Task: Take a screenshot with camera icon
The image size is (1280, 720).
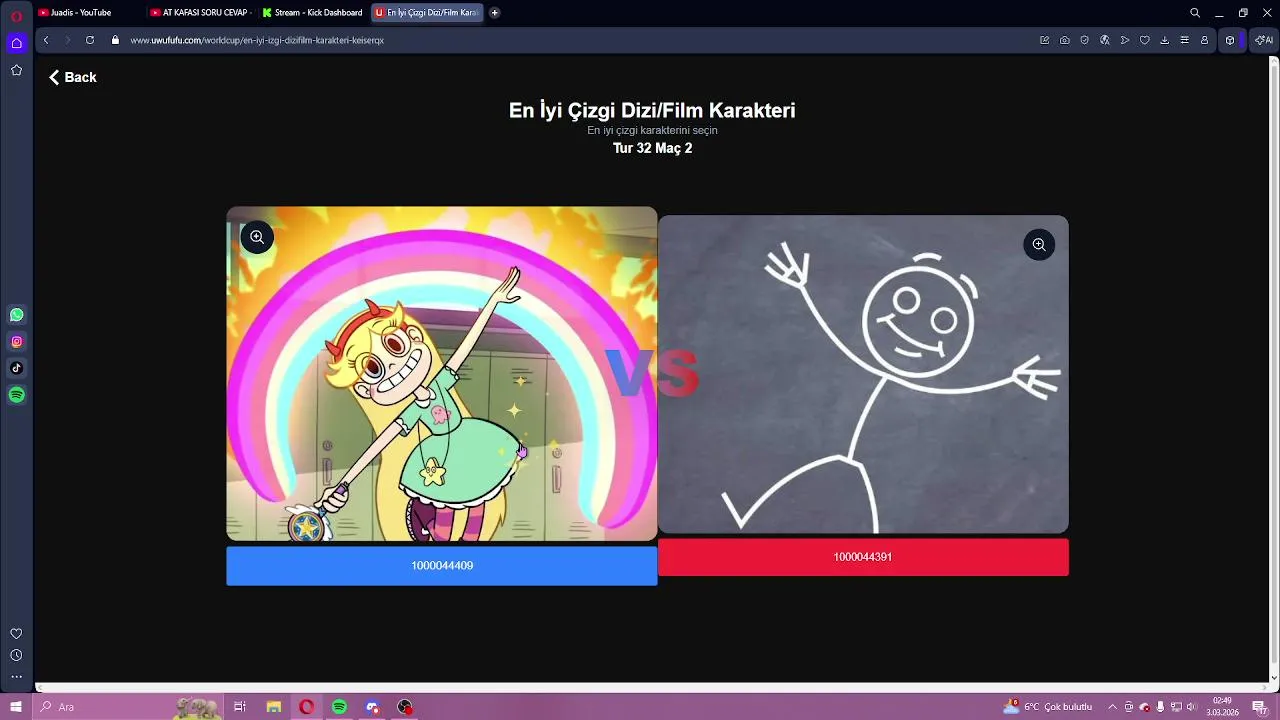Action: click(x=1065, y=40)
